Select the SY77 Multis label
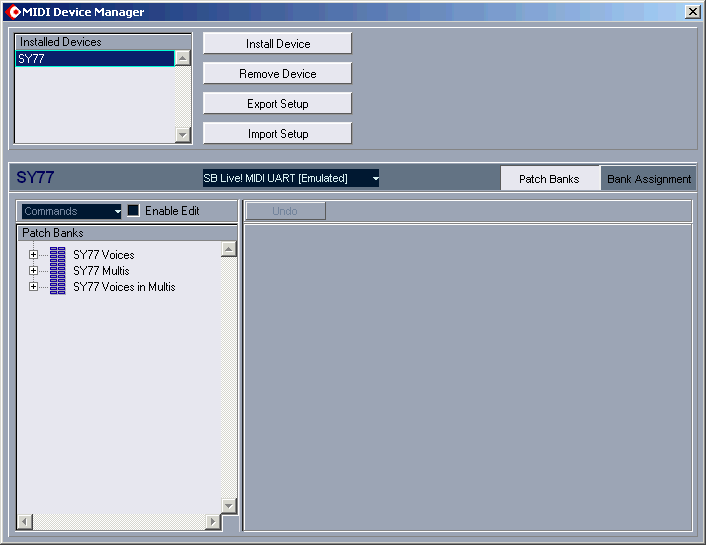Screen dimensions: 706x545 point(101,271)
